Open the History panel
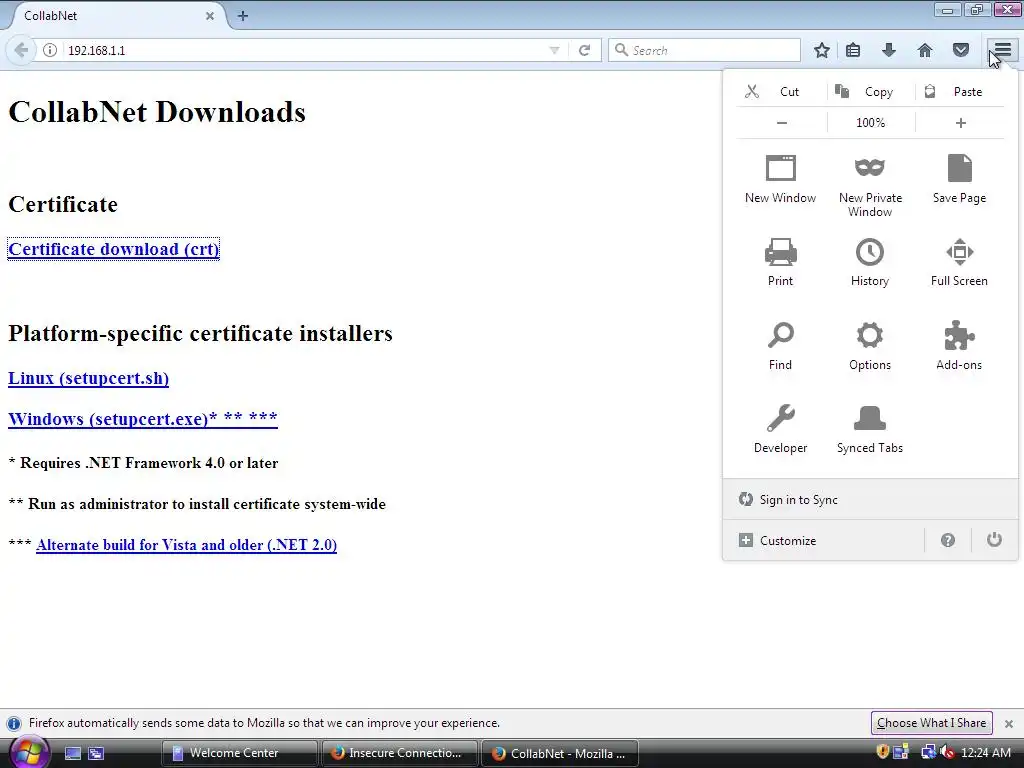This screenshot has height=768, width=1024. click(x=870, y=262)
